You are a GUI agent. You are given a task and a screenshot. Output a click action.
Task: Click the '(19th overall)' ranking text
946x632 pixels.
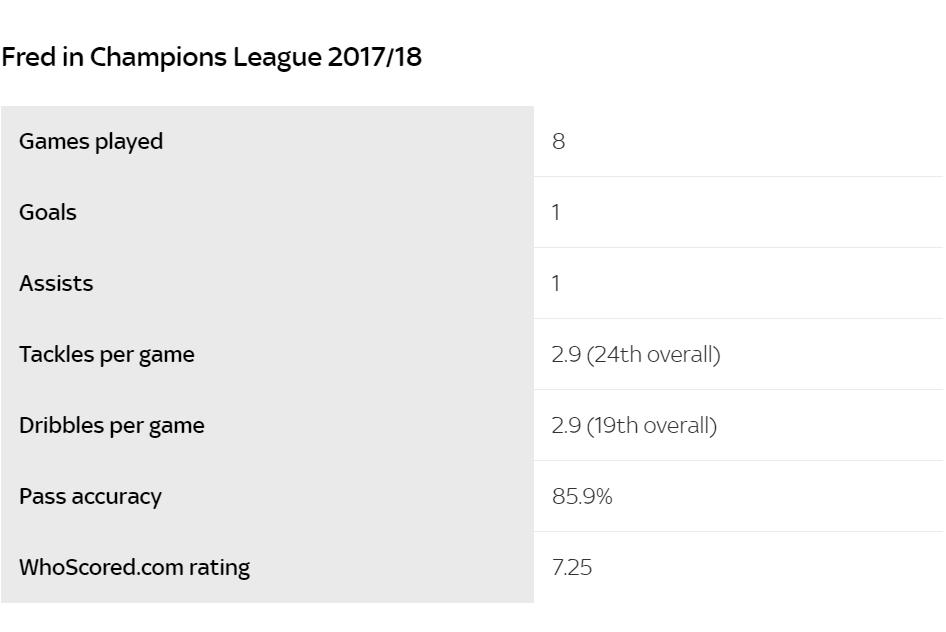pyautogui.click(x=652, y=426)
